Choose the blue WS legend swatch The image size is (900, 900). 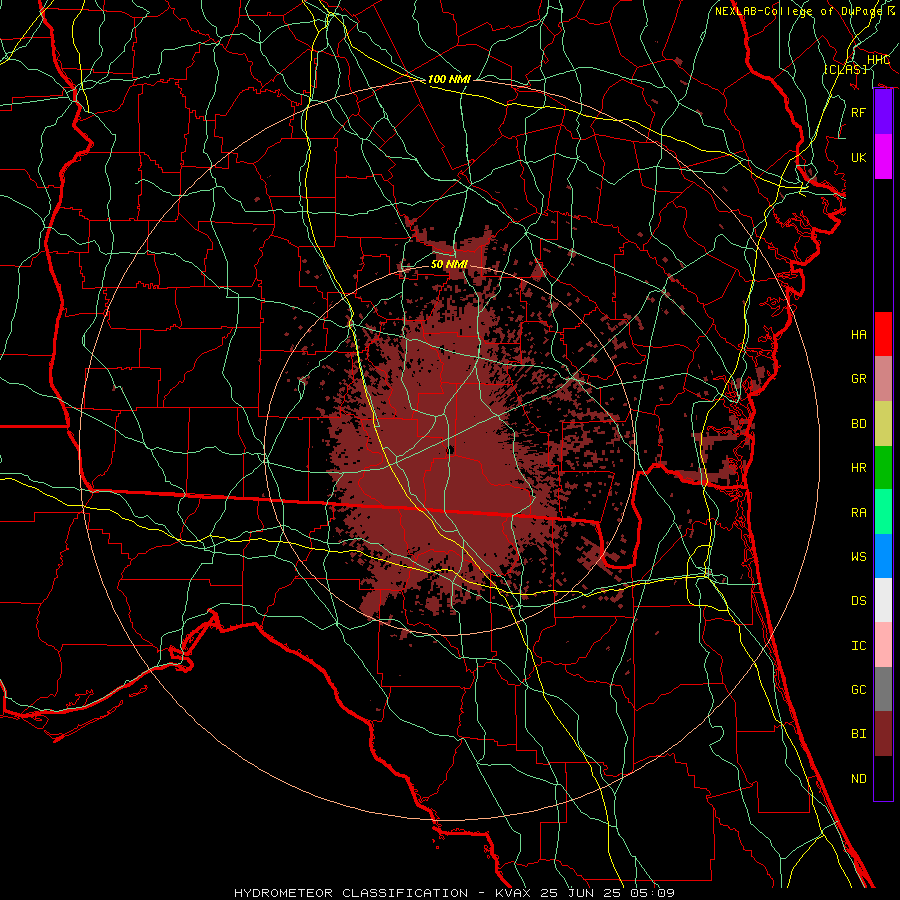pos(883,556)
